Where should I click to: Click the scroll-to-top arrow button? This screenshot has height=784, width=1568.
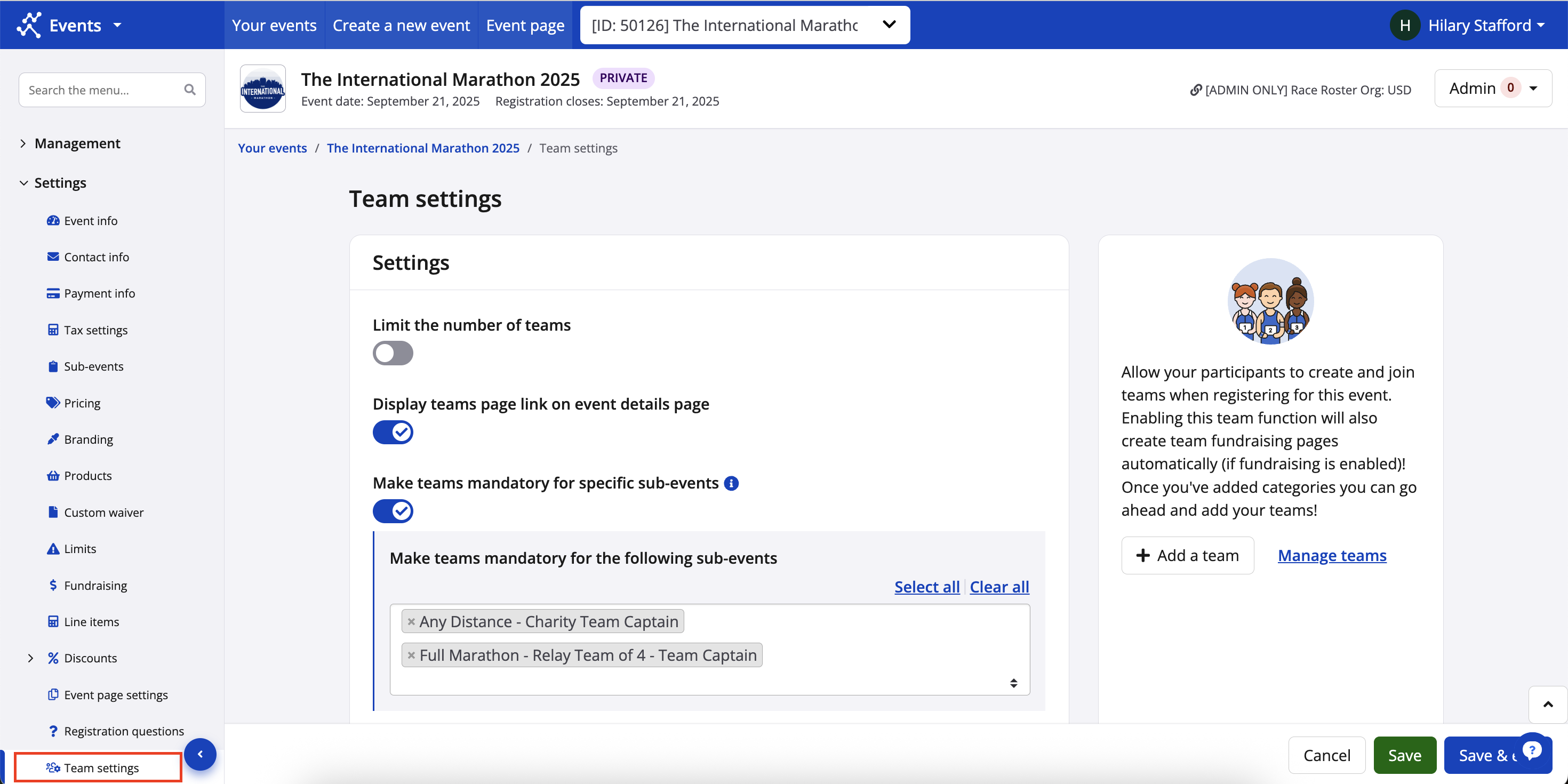(1547, 704)
